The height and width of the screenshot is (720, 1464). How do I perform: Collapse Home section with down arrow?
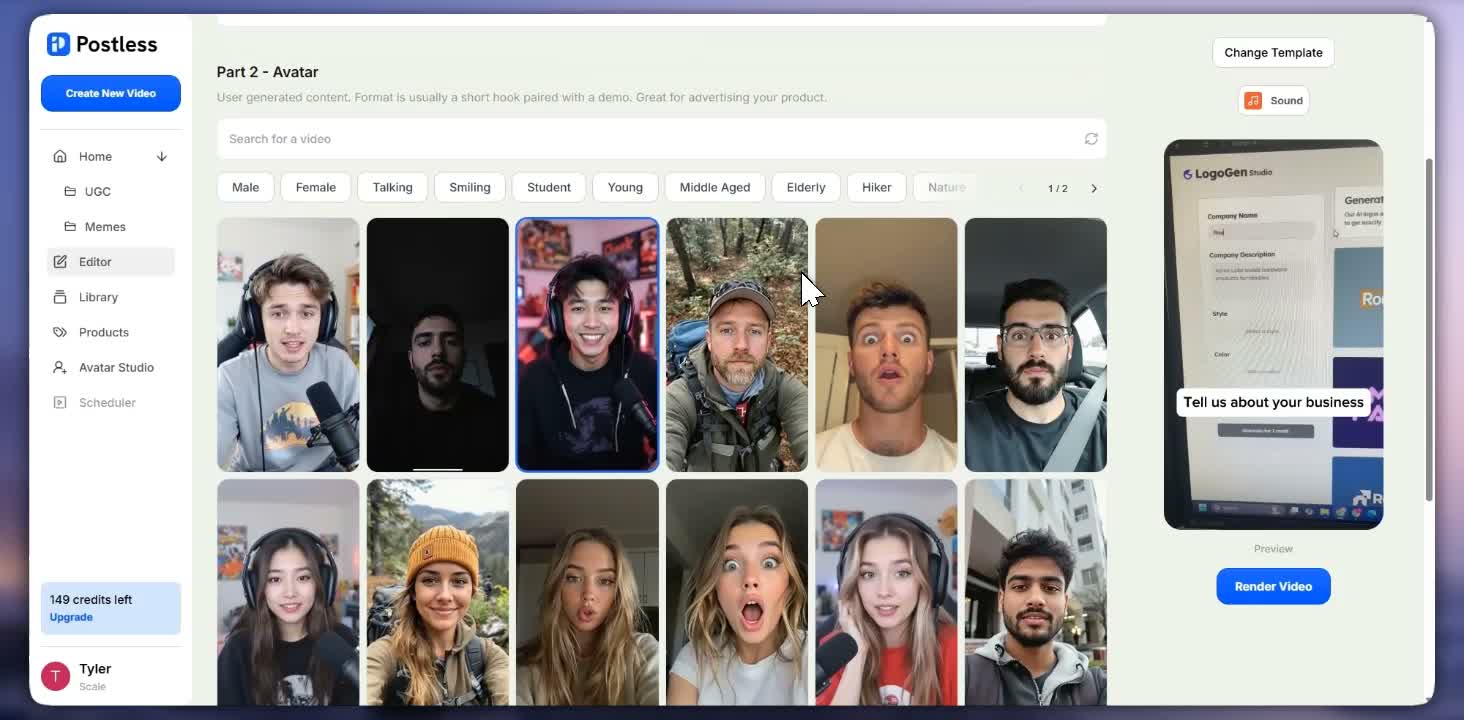point(161,157)
